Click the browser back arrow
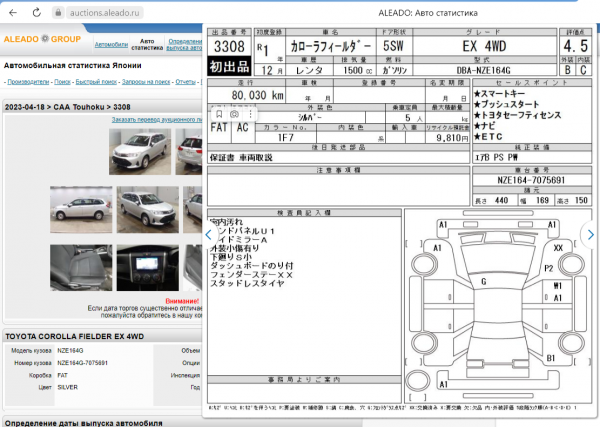Viewport: 600px width, 427px height. point(13,13)
